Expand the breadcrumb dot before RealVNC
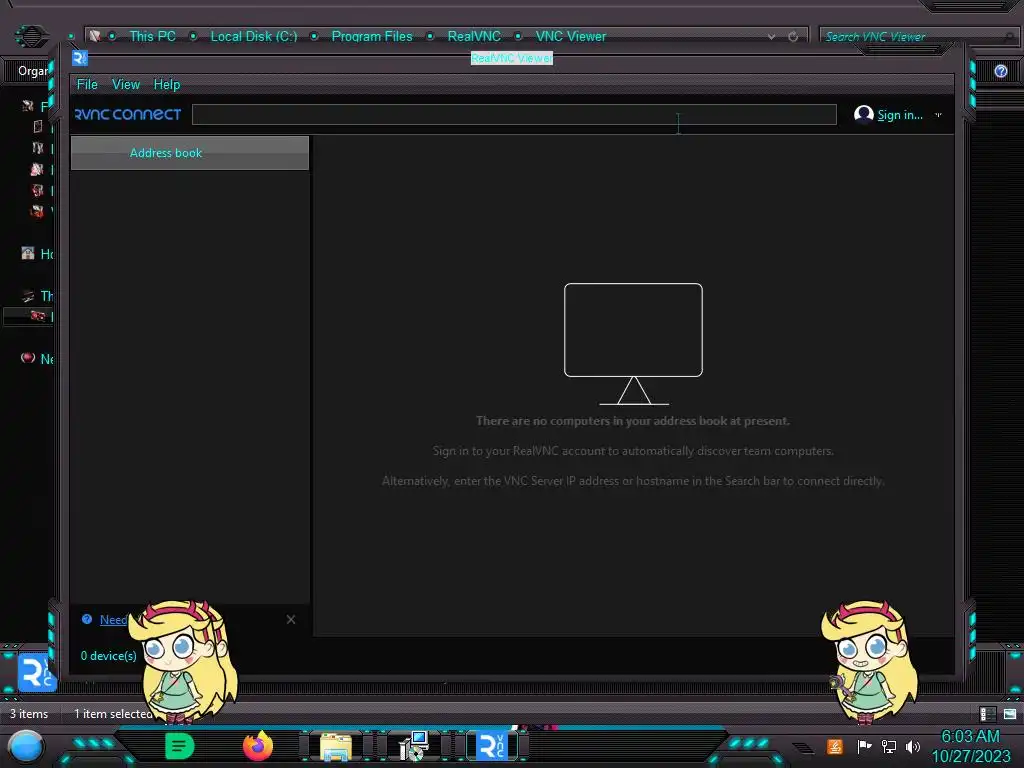 (430, 37)
